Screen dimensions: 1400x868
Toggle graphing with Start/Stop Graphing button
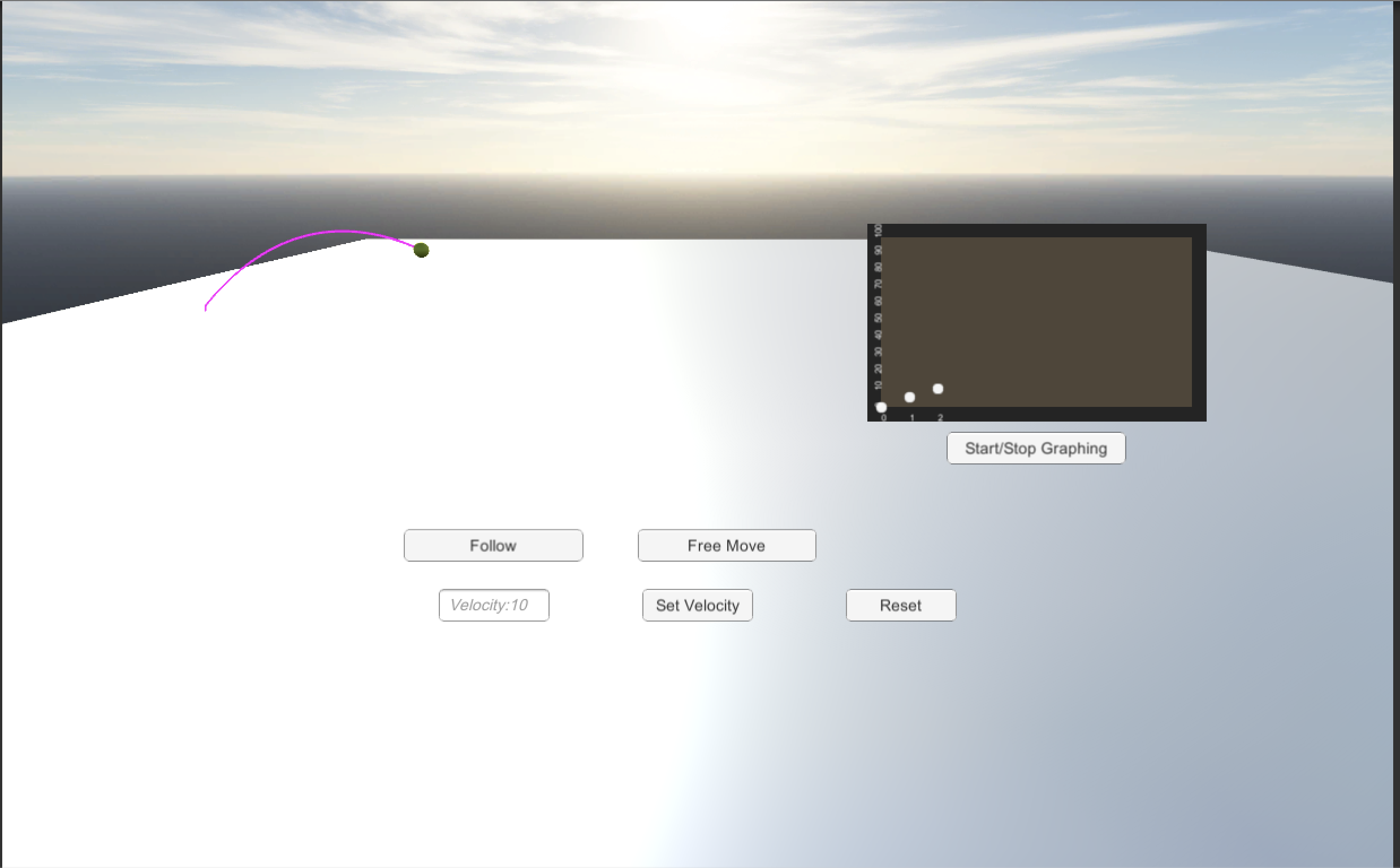click(x=1035, y=448)
